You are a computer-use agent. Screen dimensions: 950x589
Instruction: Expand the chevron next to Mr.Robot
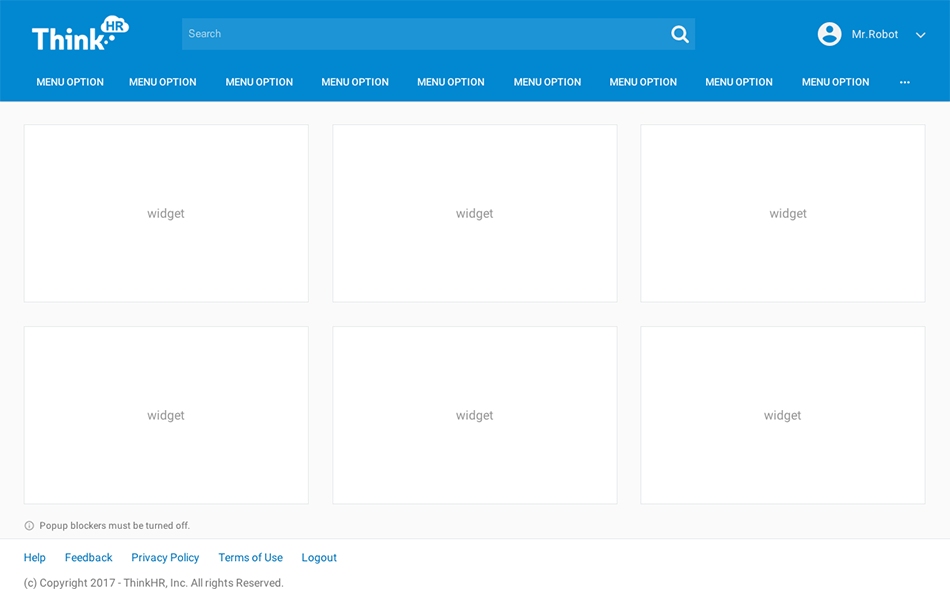pos(920,35)
